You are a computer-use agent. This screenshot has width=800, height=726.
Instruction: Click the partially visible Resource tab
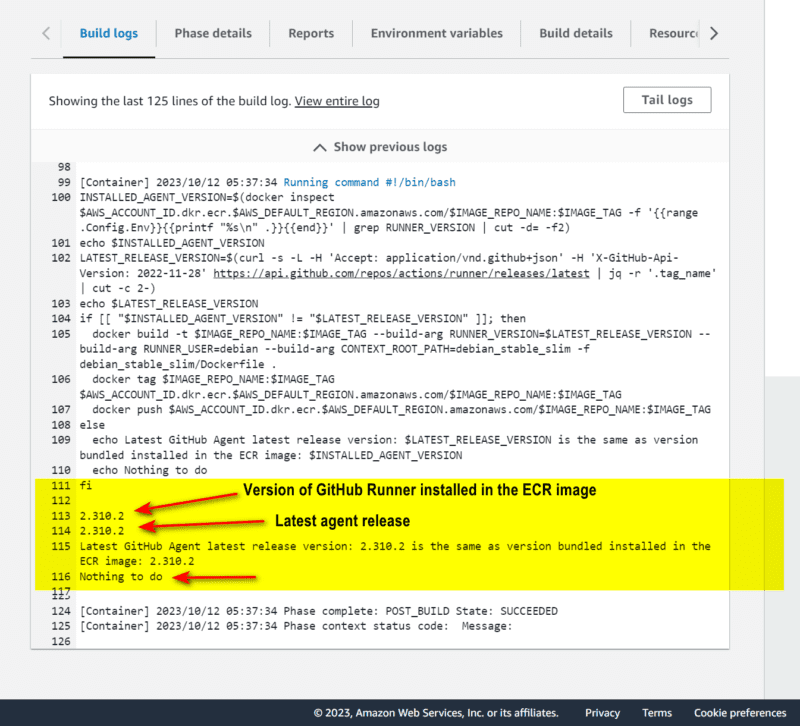pyautogui.click(x=673, y=33)
